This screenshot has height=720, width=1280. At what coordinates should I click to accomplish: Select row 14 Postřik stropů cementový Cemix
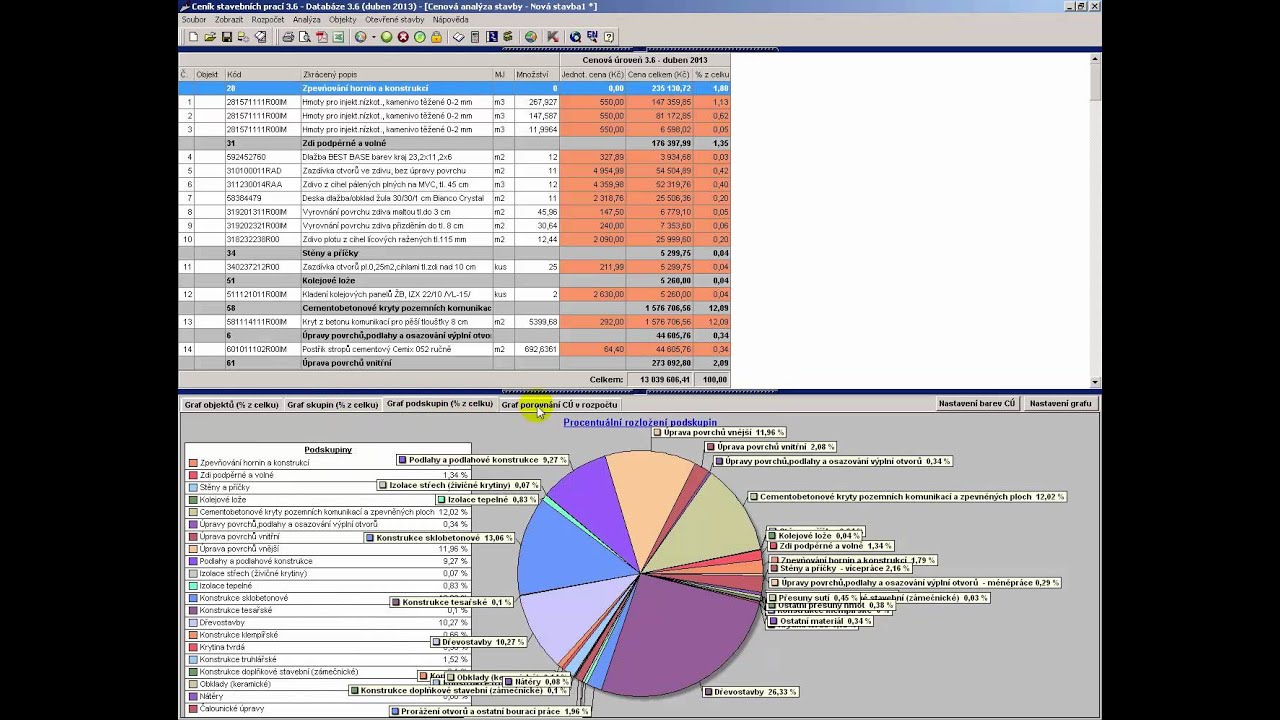(454, 349)
